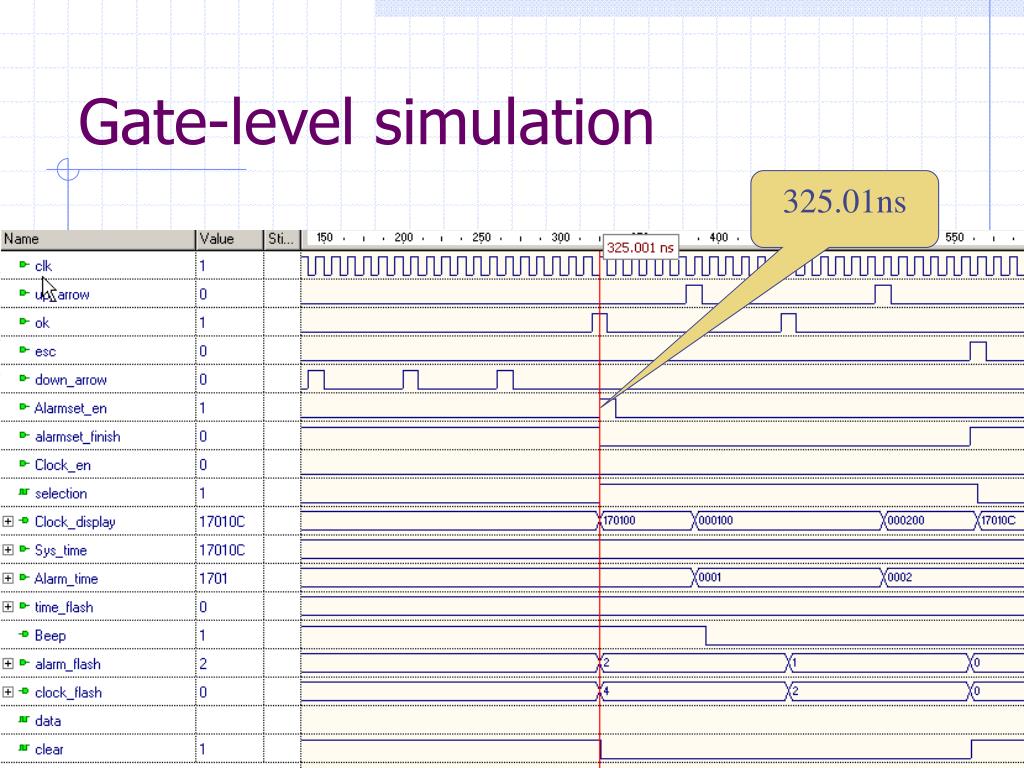Click the alarm_flash signal icon

tap(24, 663)
